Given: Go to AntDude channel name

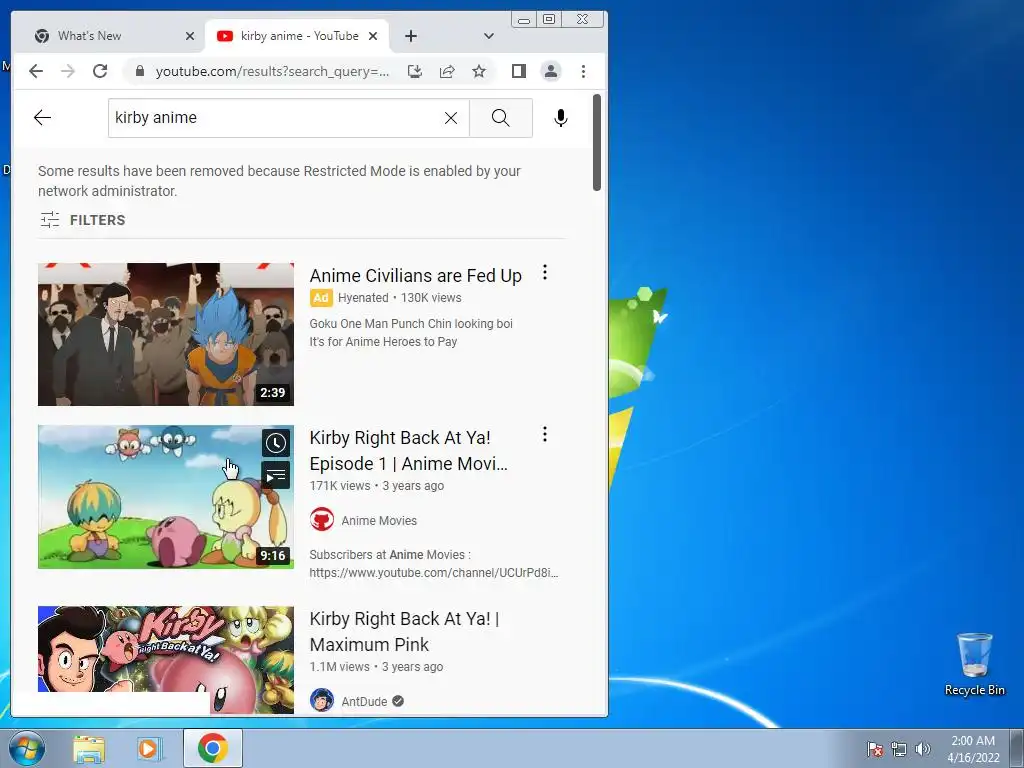Looking at the screenshot, I should [364, 701].
